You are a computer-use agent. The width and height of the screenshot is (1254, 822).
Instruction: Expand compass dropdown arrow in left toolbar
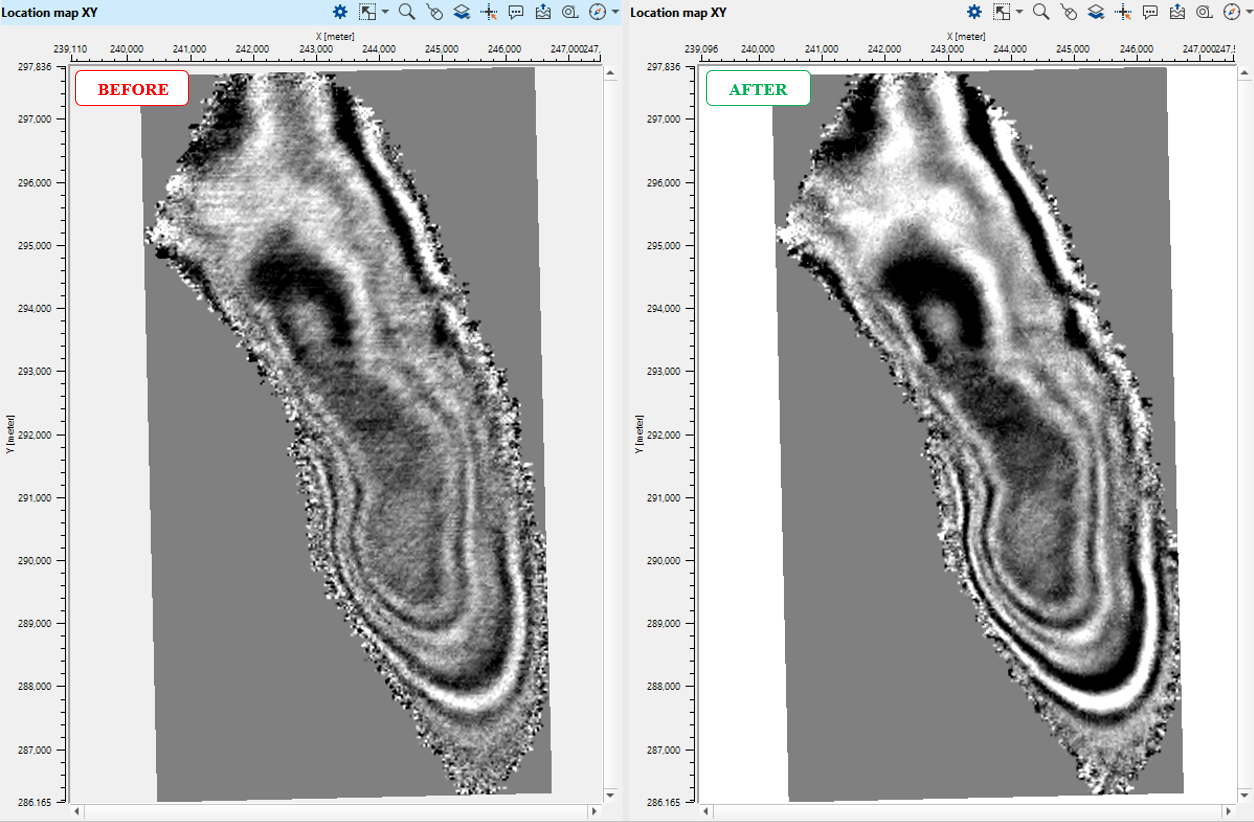click(615, 12)
